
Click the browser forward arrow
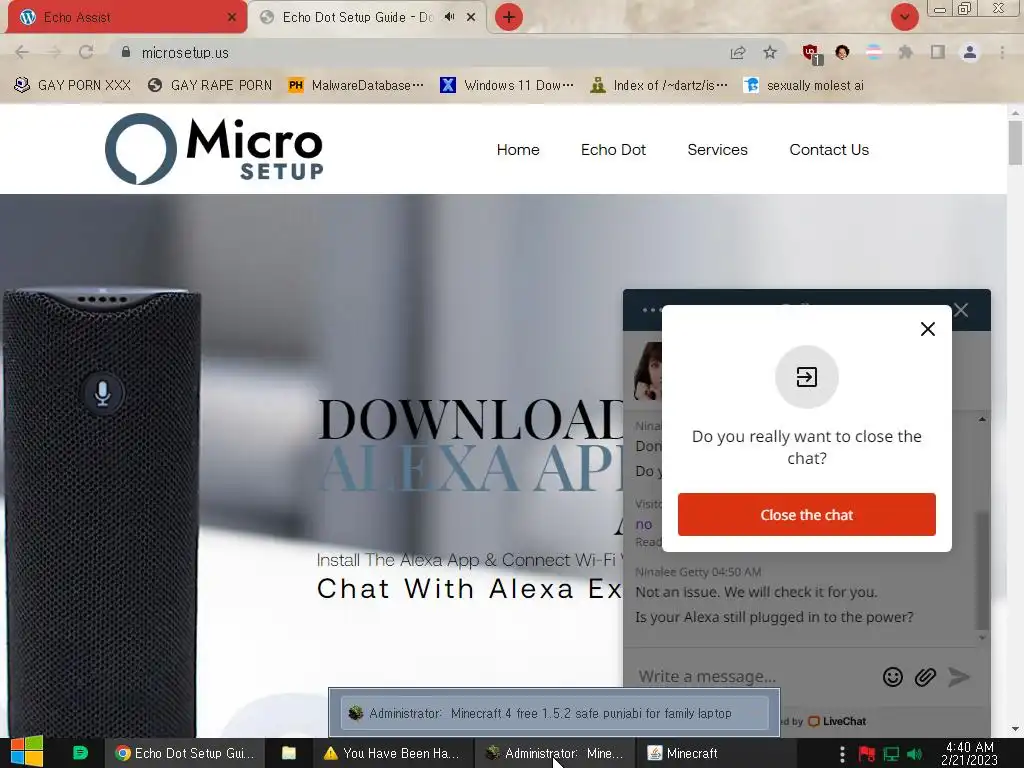pos(54,52)
